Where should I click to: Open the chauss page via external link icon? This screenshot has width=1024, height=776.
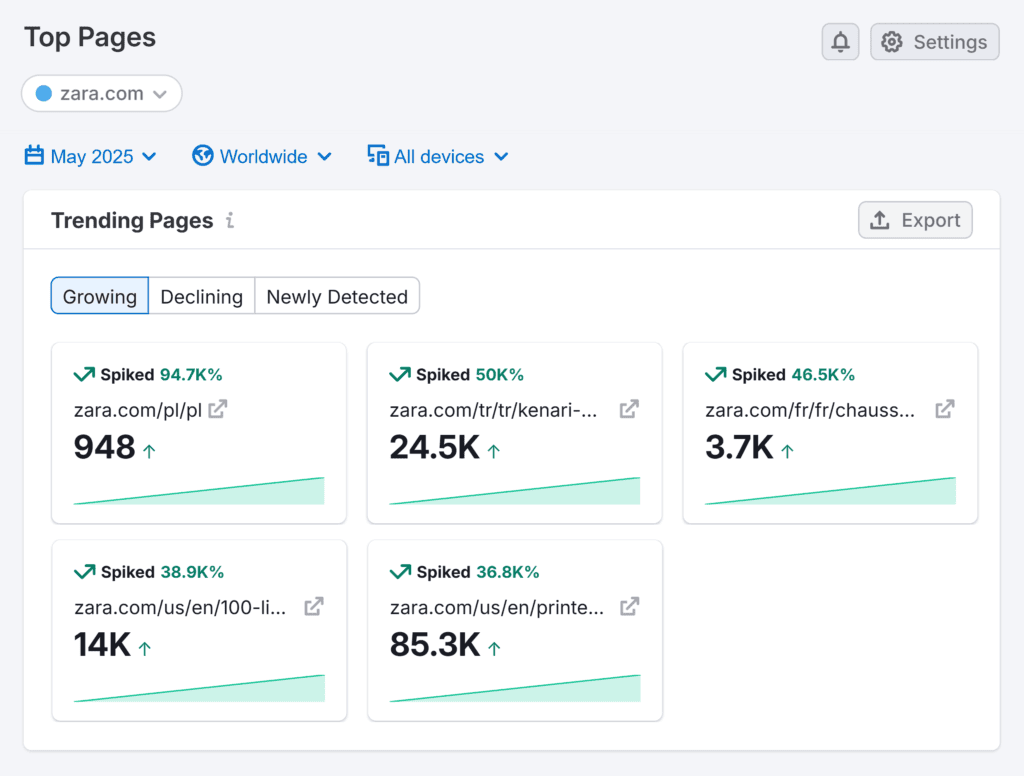[944, 408]
